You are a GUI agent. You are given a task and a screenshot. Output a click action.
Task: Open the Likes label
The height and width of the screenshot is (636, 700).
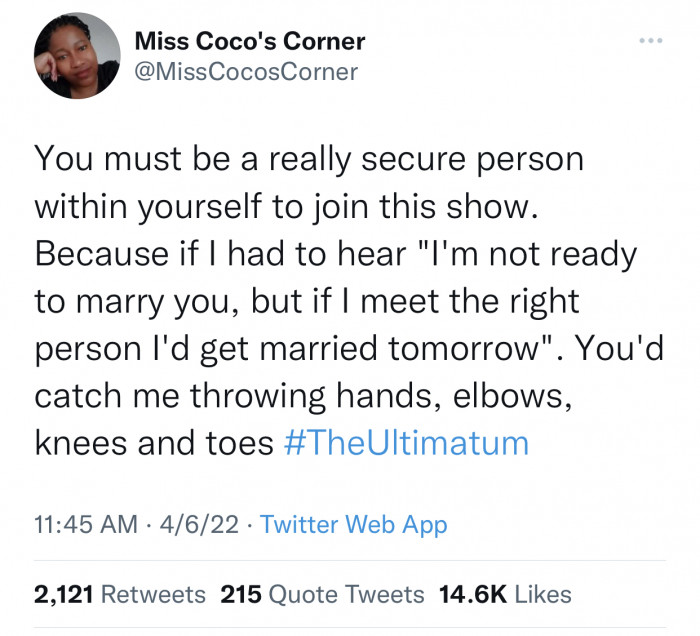pyautogui.click(x=543, y=595)
